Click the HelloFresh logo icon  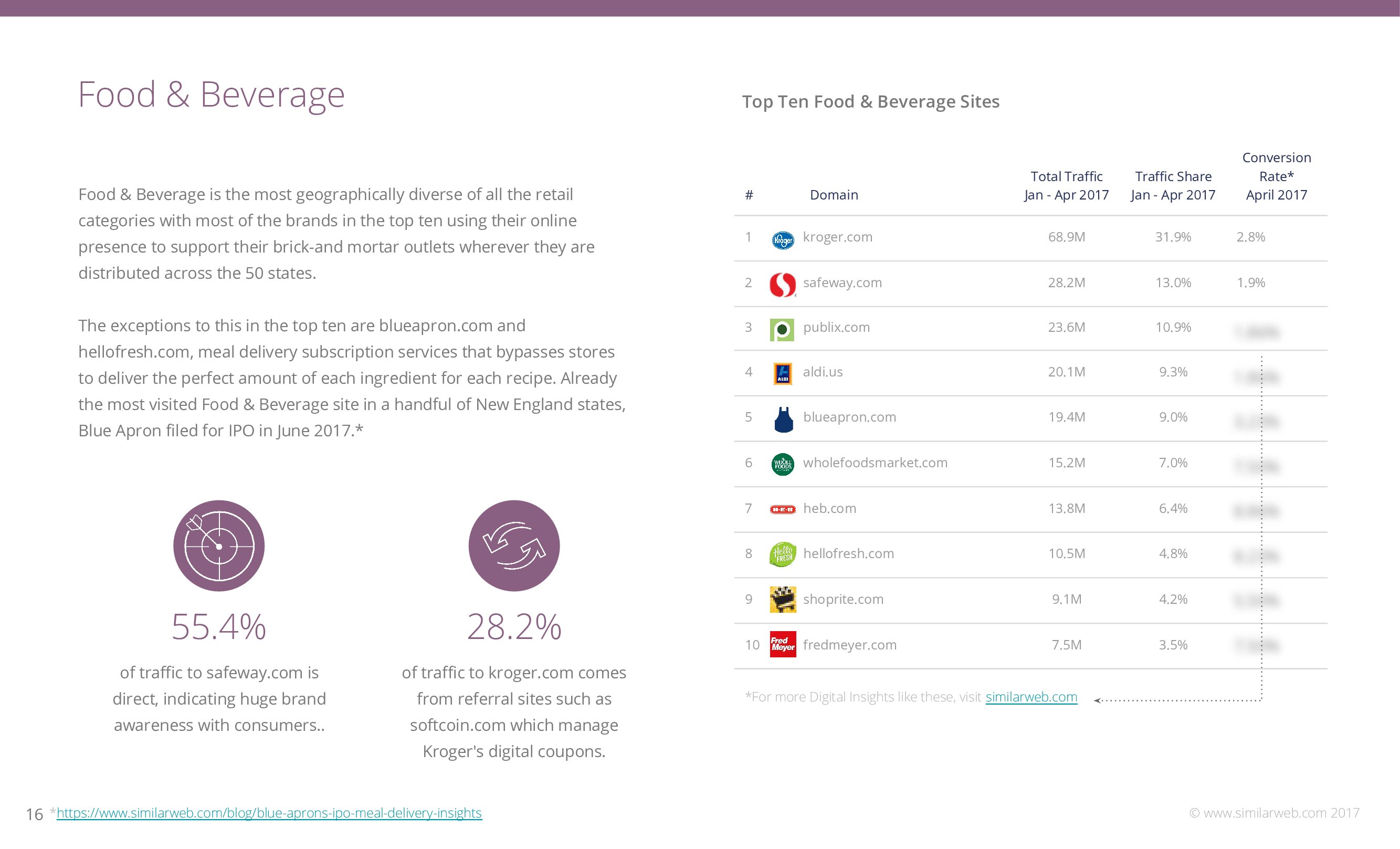(x=782, y=554)
